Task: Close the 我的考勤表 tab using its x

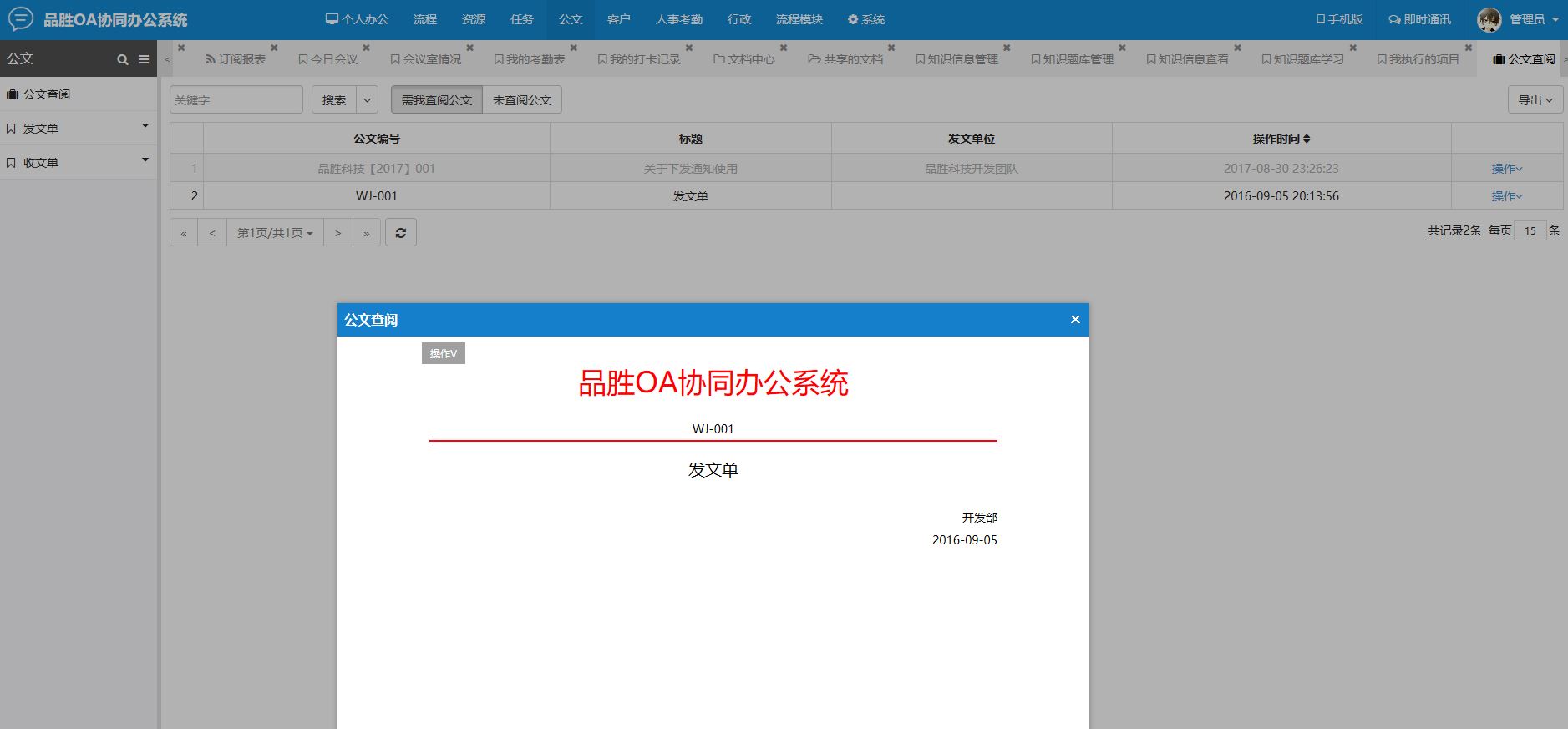Action: 573,48
